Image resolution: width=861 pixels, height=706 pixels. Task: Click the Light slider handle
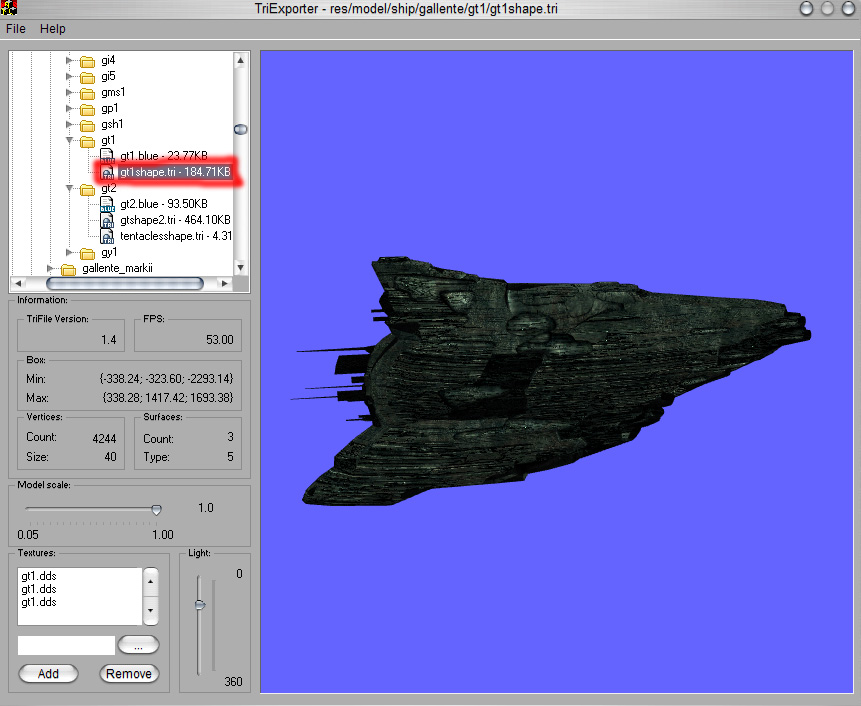[x=200, y=604]
